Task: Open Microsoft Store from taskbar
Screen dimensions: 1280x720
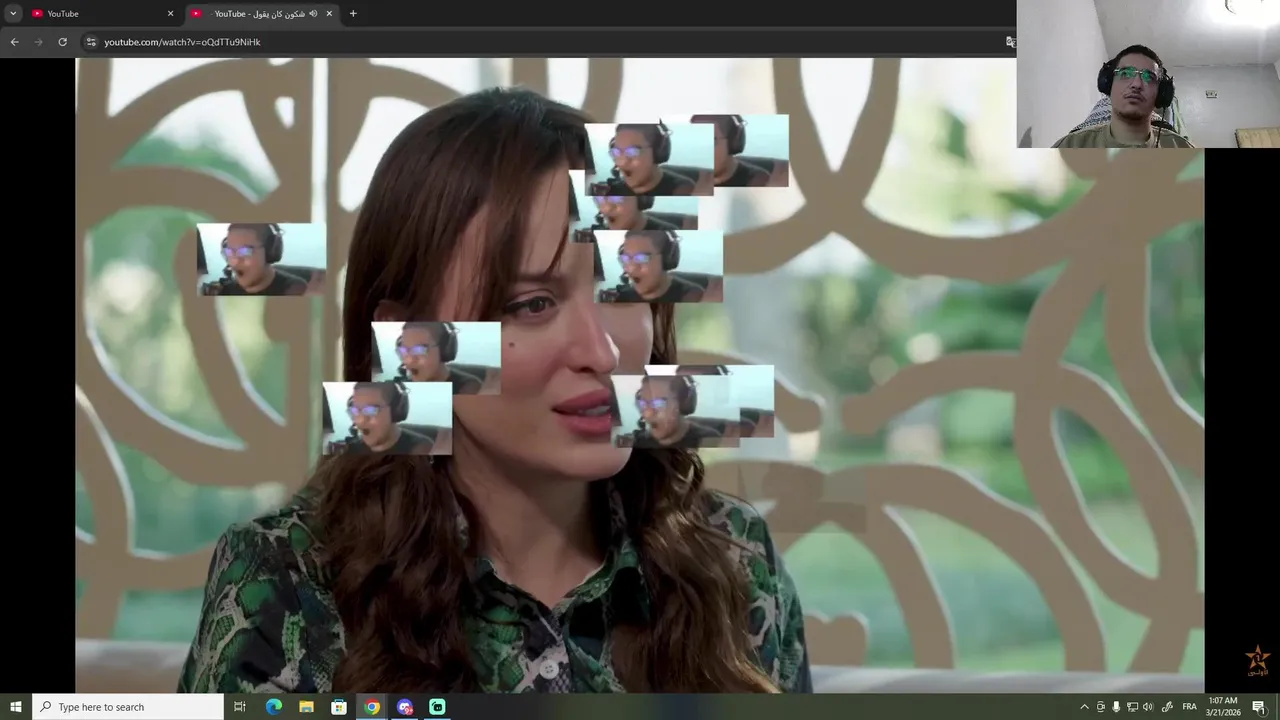Action: pos(339,707)
